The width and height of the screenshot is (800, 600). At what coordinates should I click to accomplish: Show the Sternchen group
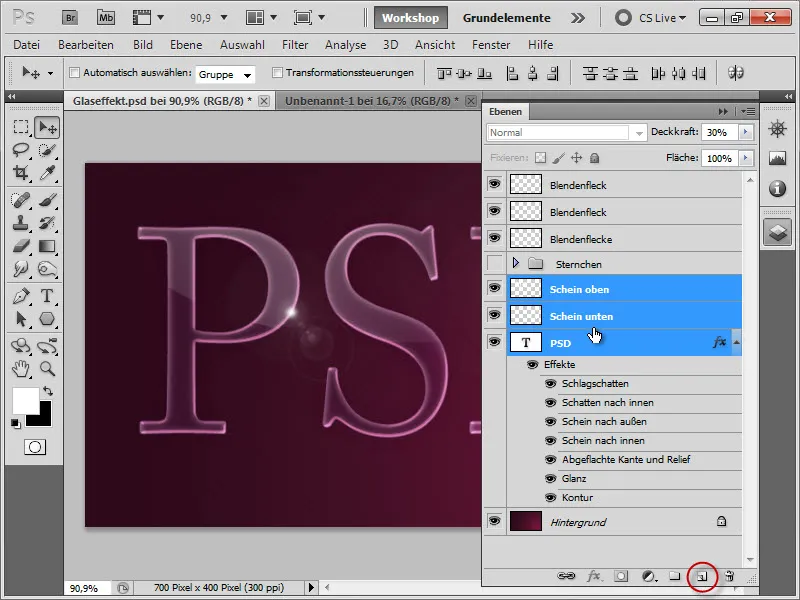point(494,263)
